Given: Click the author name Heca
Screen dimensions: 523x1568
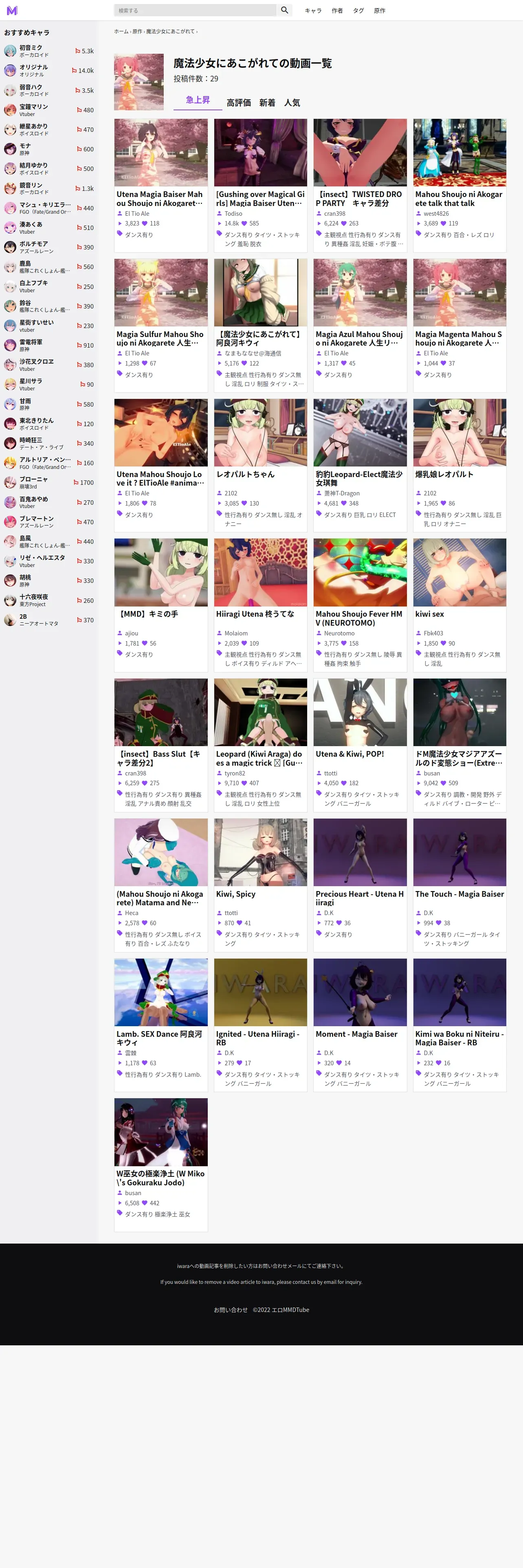Looking at the screenshot, I should click(x=132, y=913).
